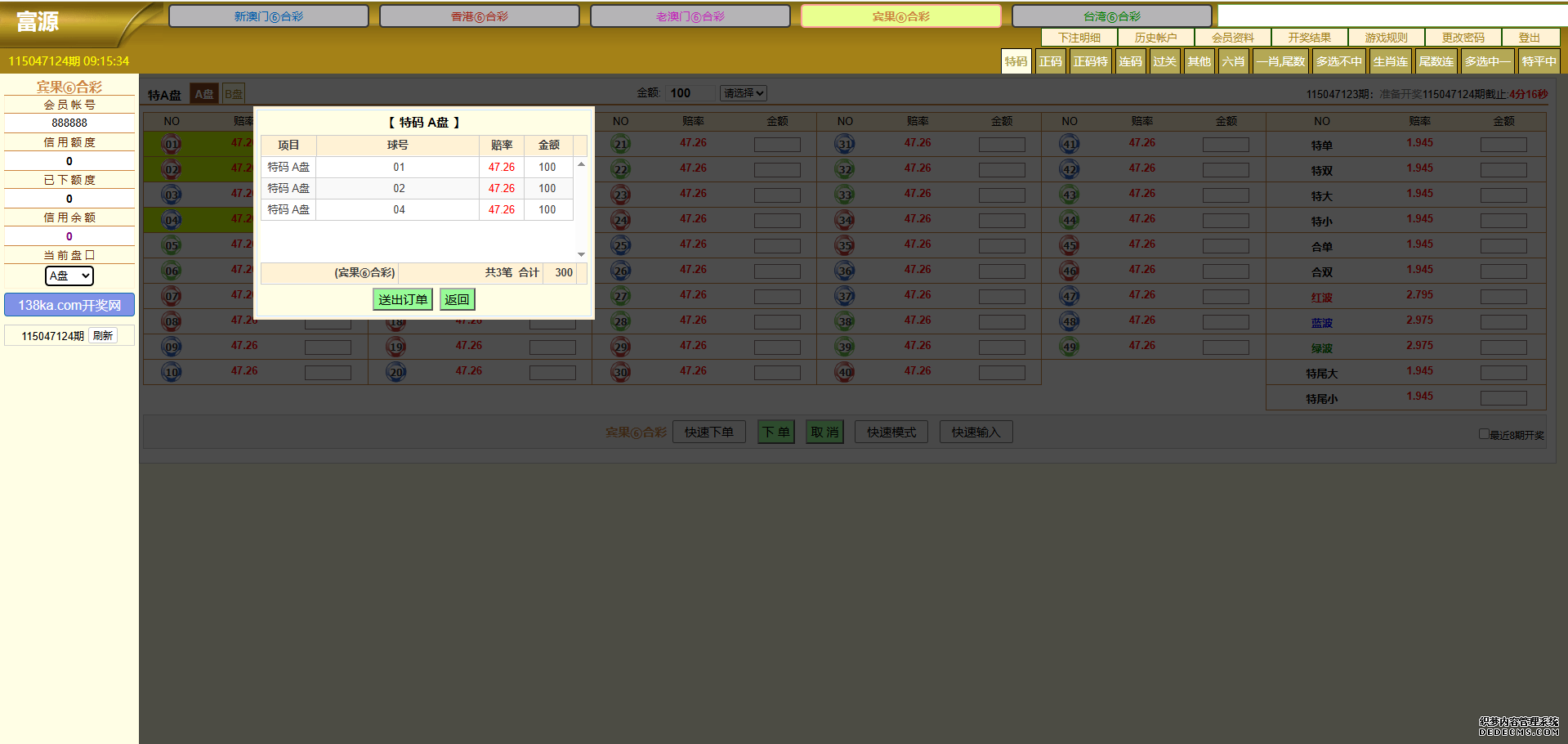The height and width of the screenshot is (744, 1568).
Task: Switch to 香港六合彩 lottery tab
Action: tap(480, 16)
